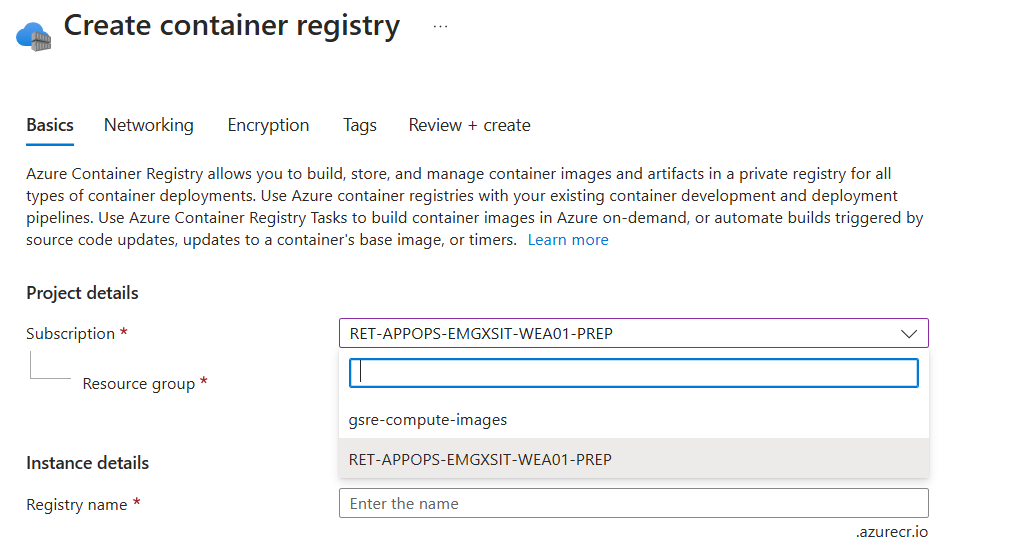
Task: Select the Project details heading
Action: (82, 293)
